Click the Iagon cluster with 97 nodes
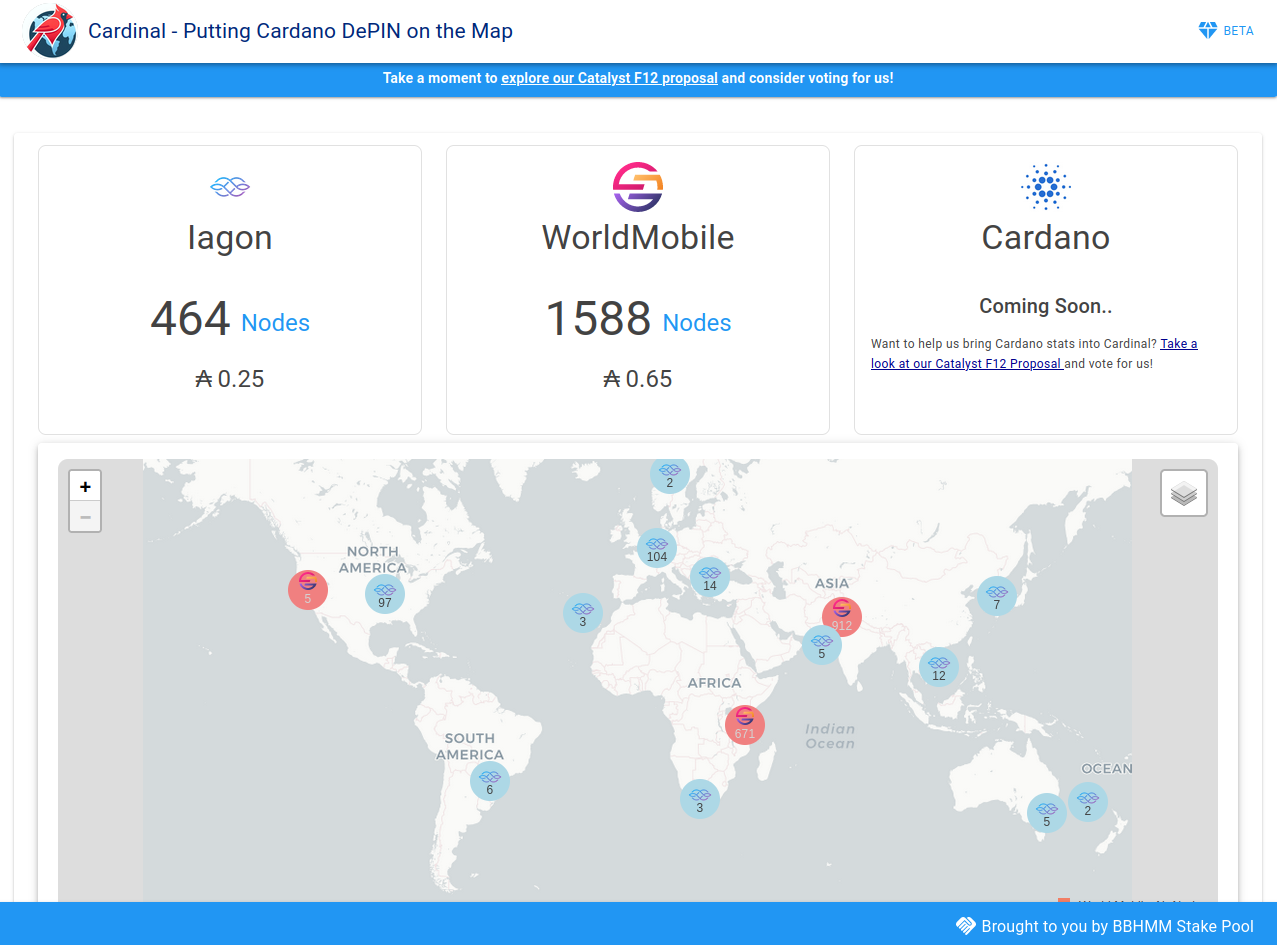 tap(385, 592)
